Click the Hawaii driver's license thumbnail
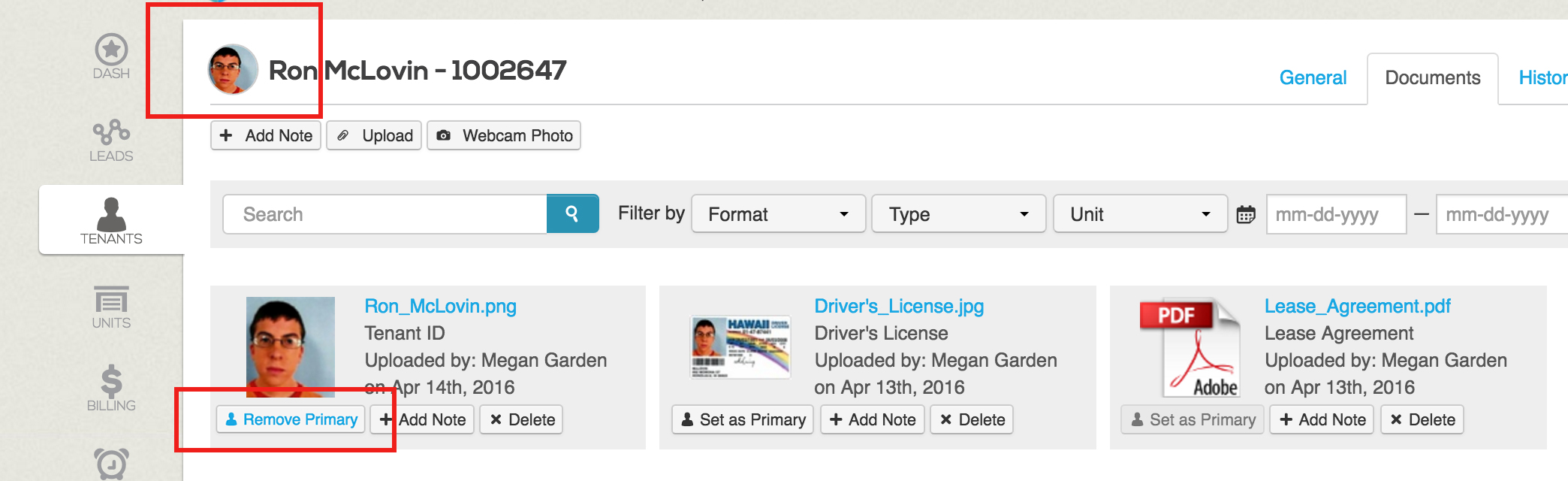1568x481 pixels. (740, 346)
